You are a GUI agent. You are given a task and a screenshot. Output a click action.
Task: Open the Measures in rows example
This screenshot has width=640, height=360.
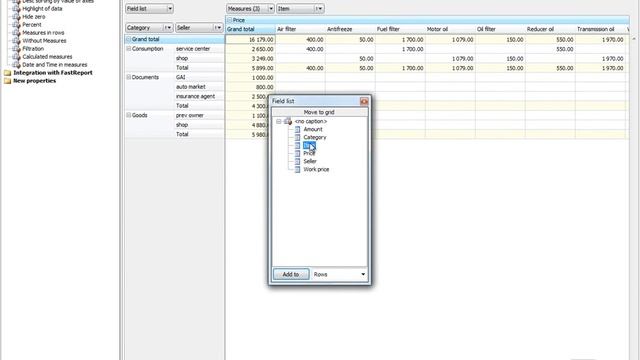[43, 33]
